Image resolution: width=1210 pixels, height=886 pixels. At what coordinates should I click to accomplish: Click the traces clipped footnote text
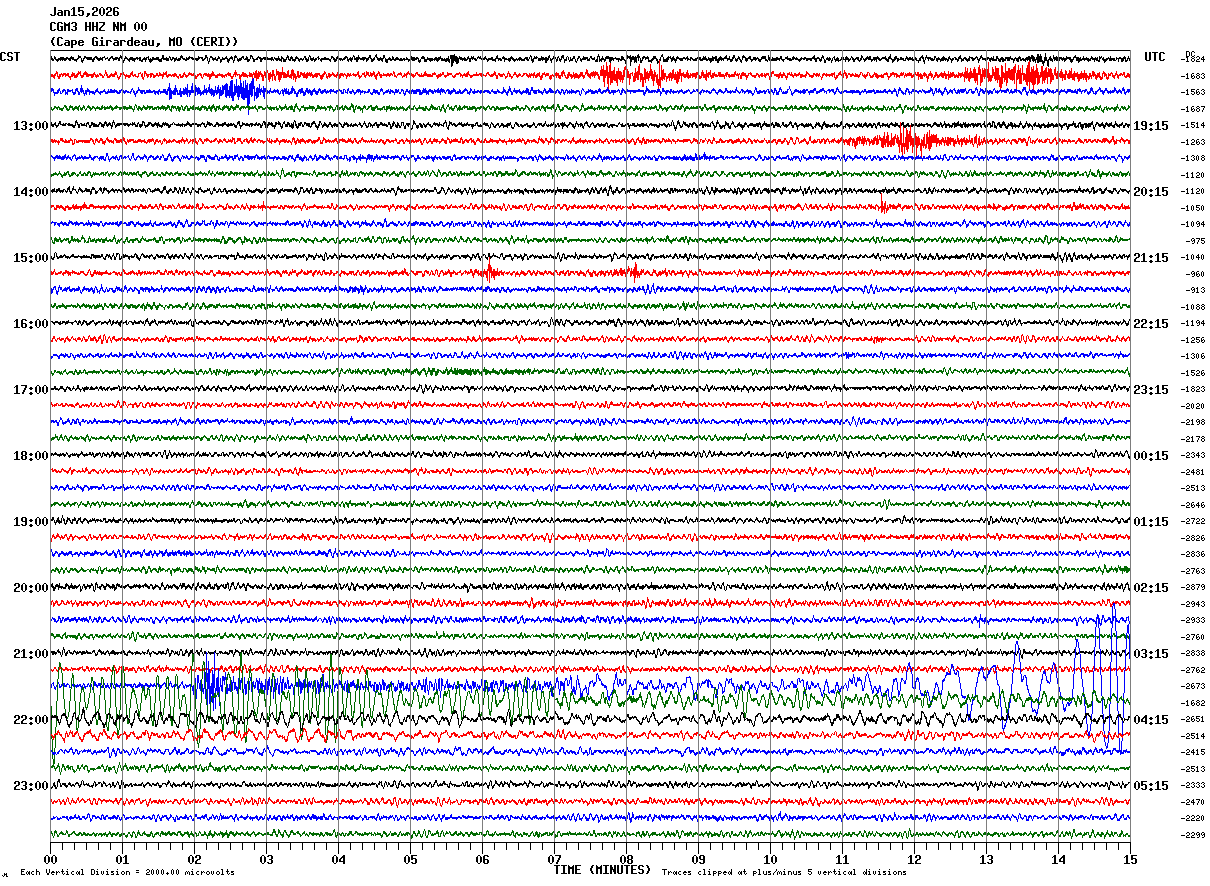[x=784, y=873]
